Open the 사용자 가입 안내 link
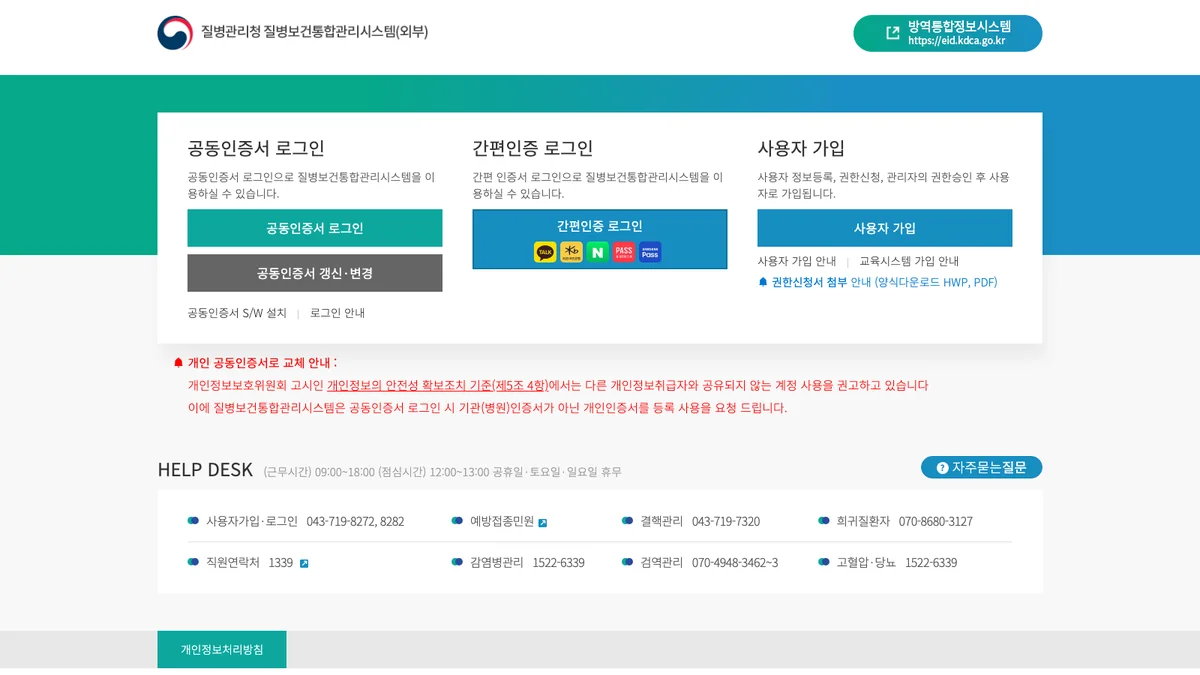The image size is (1200, 675). pos(796,261)
